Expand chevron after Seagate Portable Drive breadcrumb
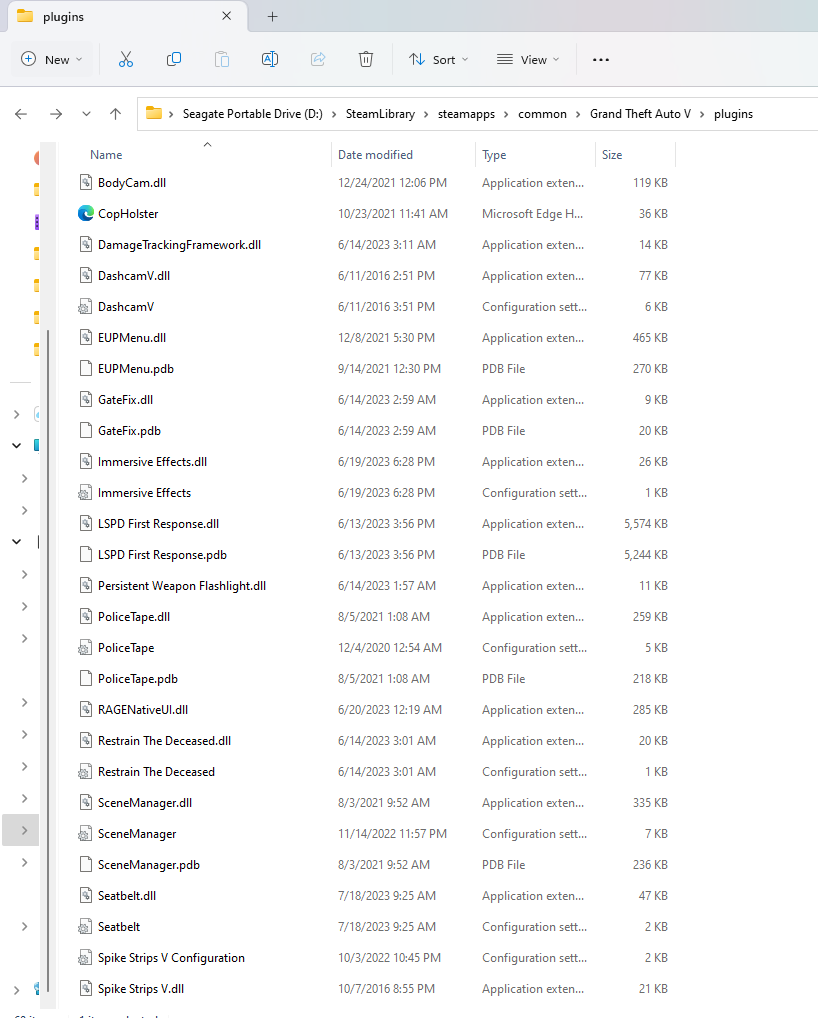The image size is (818, 1018). click(334, 114)
